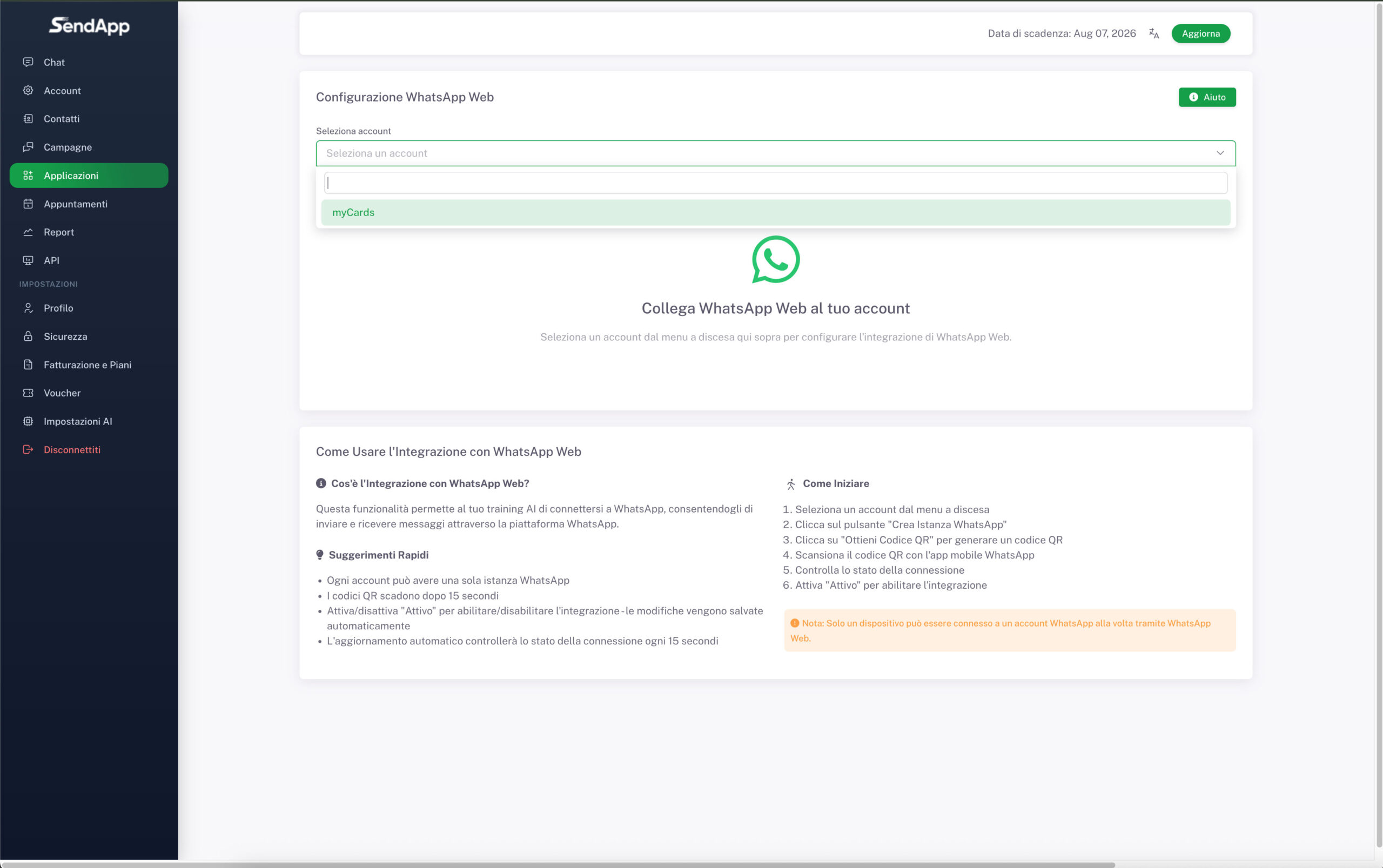Click the dropdown chevron arrow
The image size is (1383, 868).
click(1220, 153)
